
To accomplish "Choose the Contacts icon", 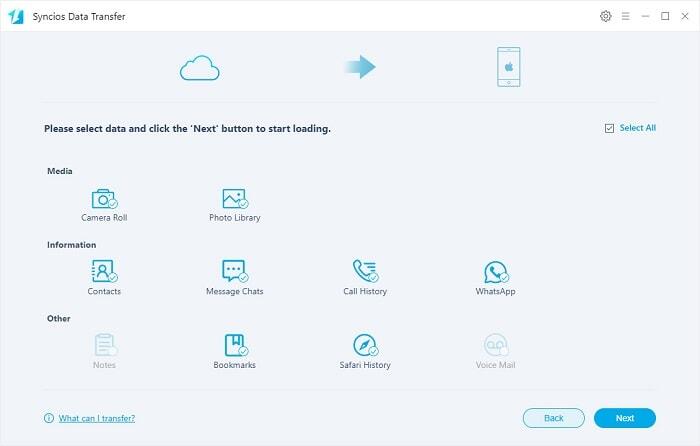I will [x=104, y=271].
